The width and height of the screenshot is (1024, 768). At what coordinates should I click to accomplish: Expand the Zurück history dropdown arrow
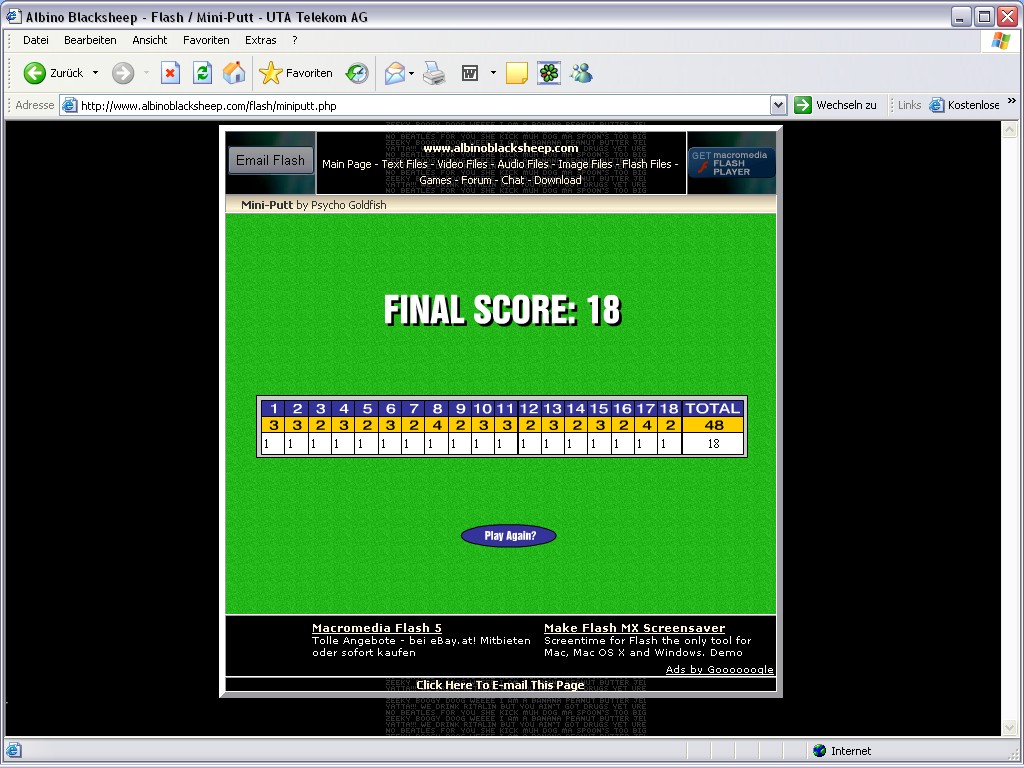pos(96,73)
